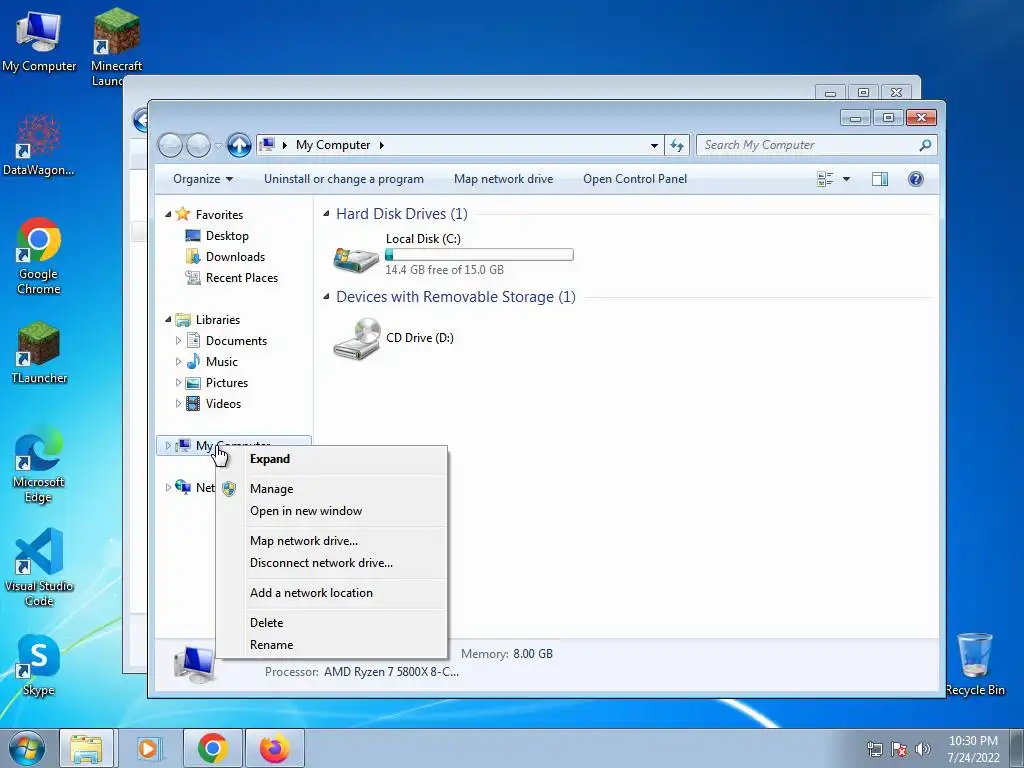Open Downloads under Favorites
The width and height of the screenshot is (1024, 768).
[x=225, y=257]
